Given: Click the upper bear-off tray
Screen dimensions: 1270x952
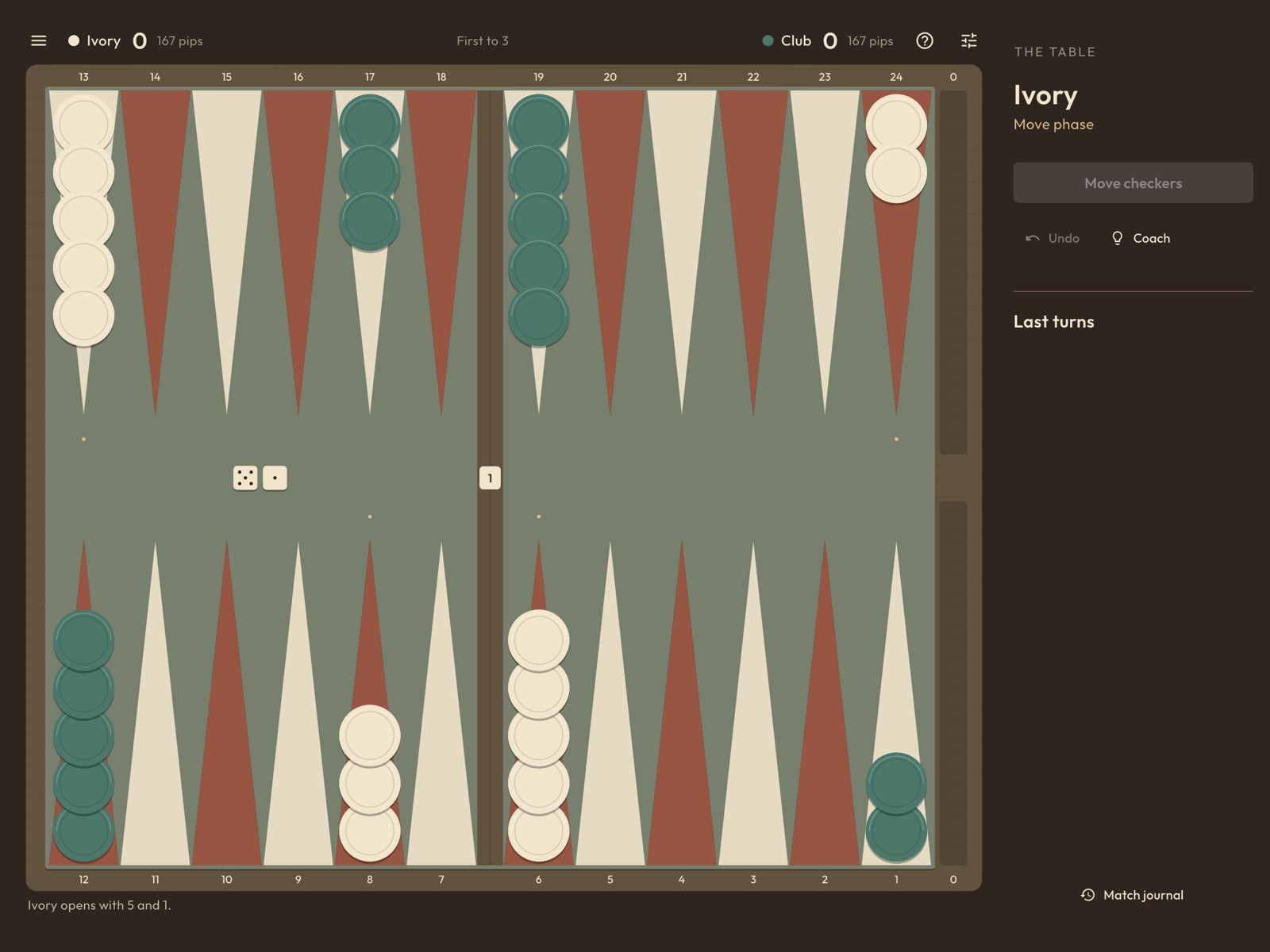Looking at the screenshot, I should coord(953,272).
